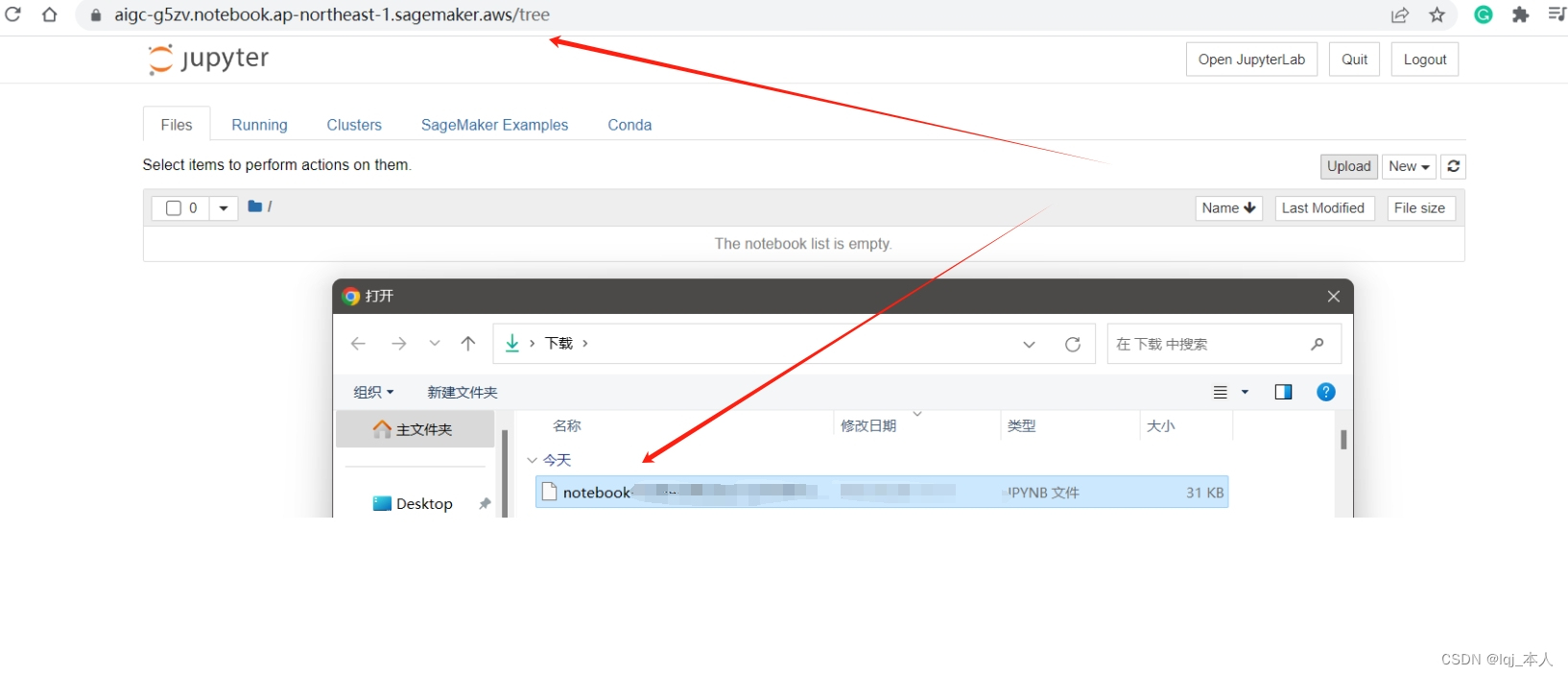Viewport: 1568px width, 676px height.
Task: Open the Organize (组织) menu
Action: point(373,392)
